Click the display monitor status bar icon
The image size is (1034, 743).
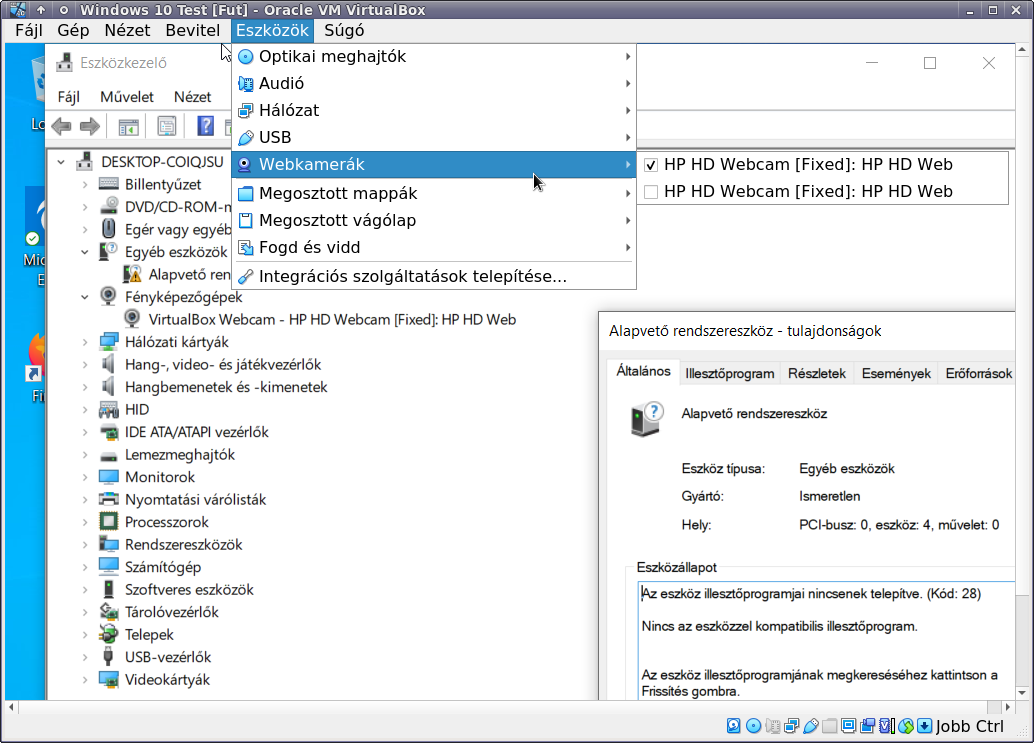click(x=849, y=726)
